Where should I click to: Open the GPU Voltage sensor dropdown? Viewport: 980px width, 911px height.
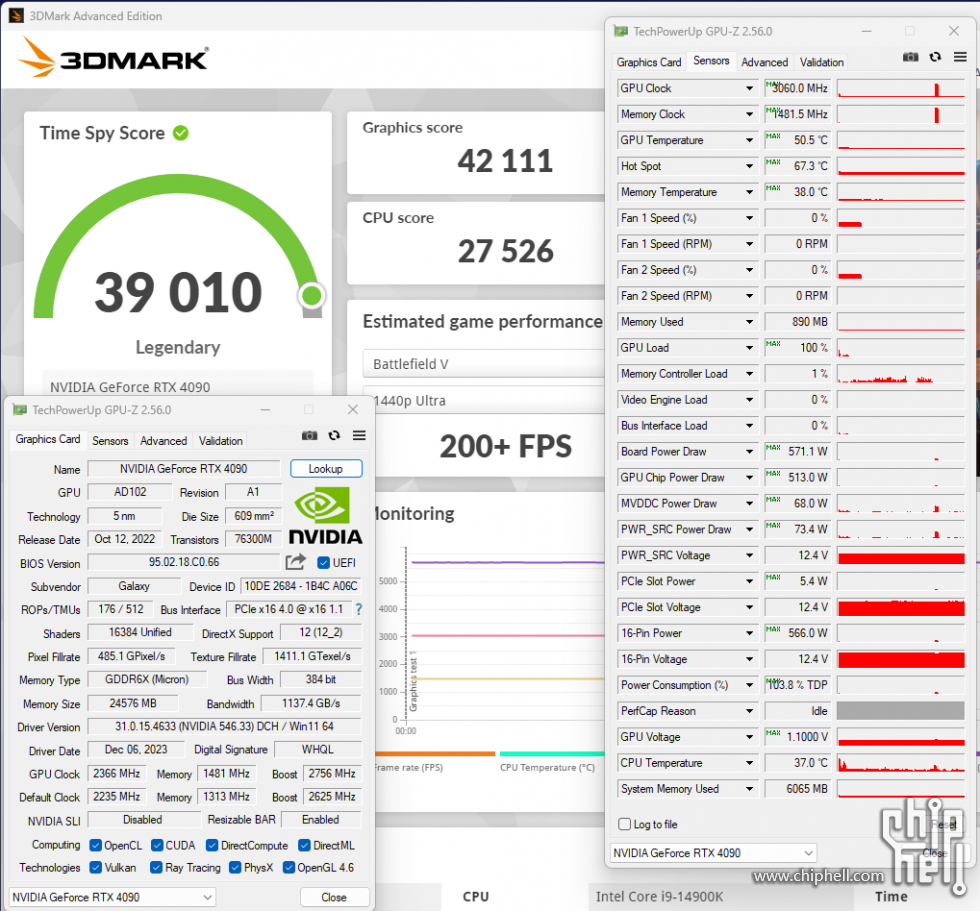click(x=749, y=737)
